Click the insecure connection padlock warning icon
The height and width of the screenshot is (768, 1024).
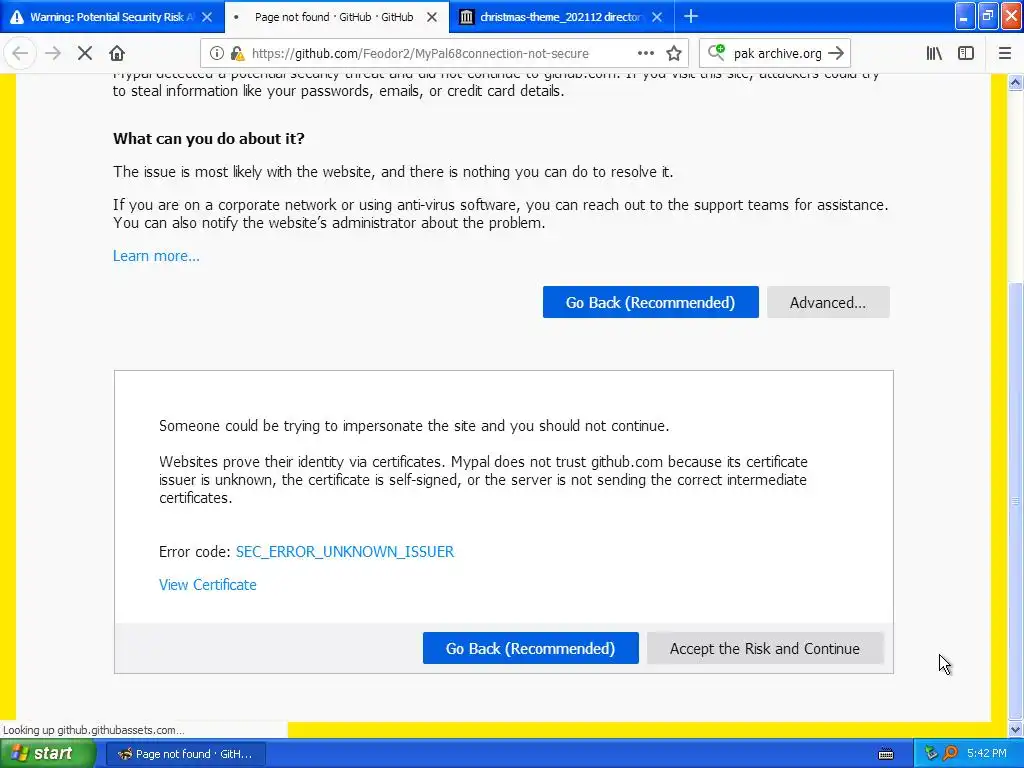click(x=237, y=54)
